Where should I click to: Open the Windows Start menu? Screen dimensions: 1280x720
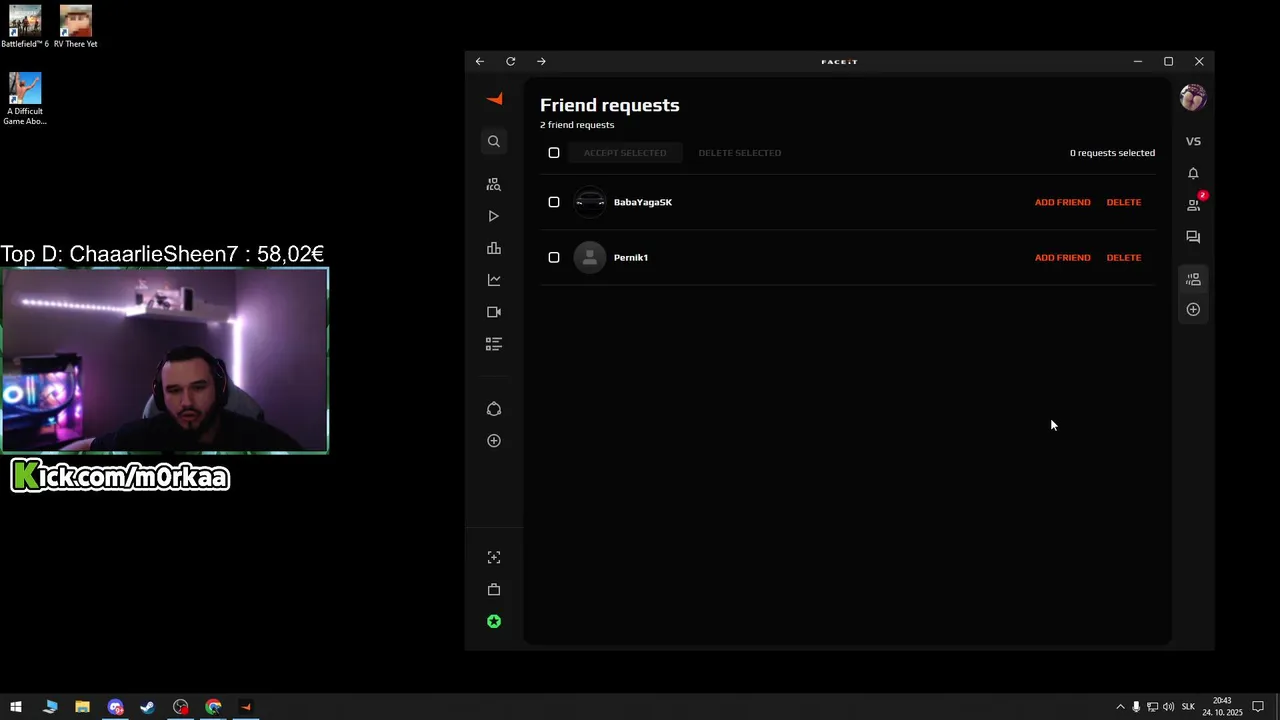tap(16, 707)
